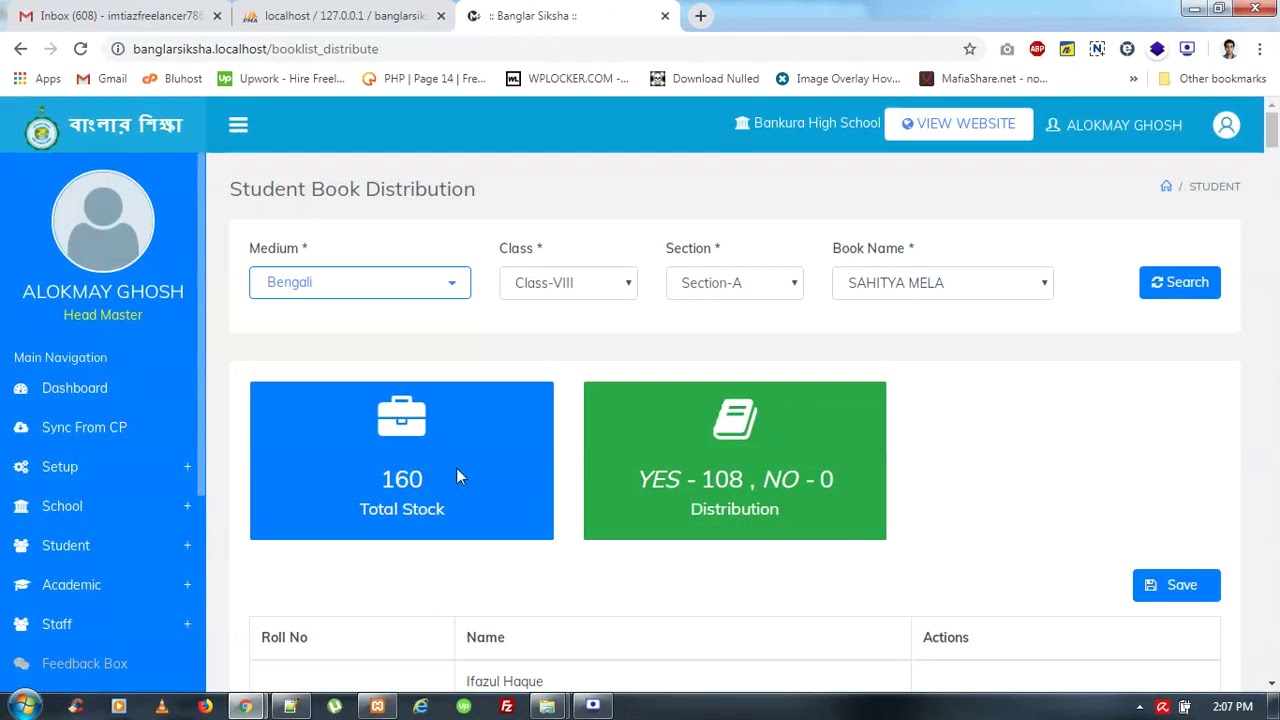Viewport: 1280px width, 720px height.
Task: Expand the School sidebar menu
Action: [x=103, y=506]
